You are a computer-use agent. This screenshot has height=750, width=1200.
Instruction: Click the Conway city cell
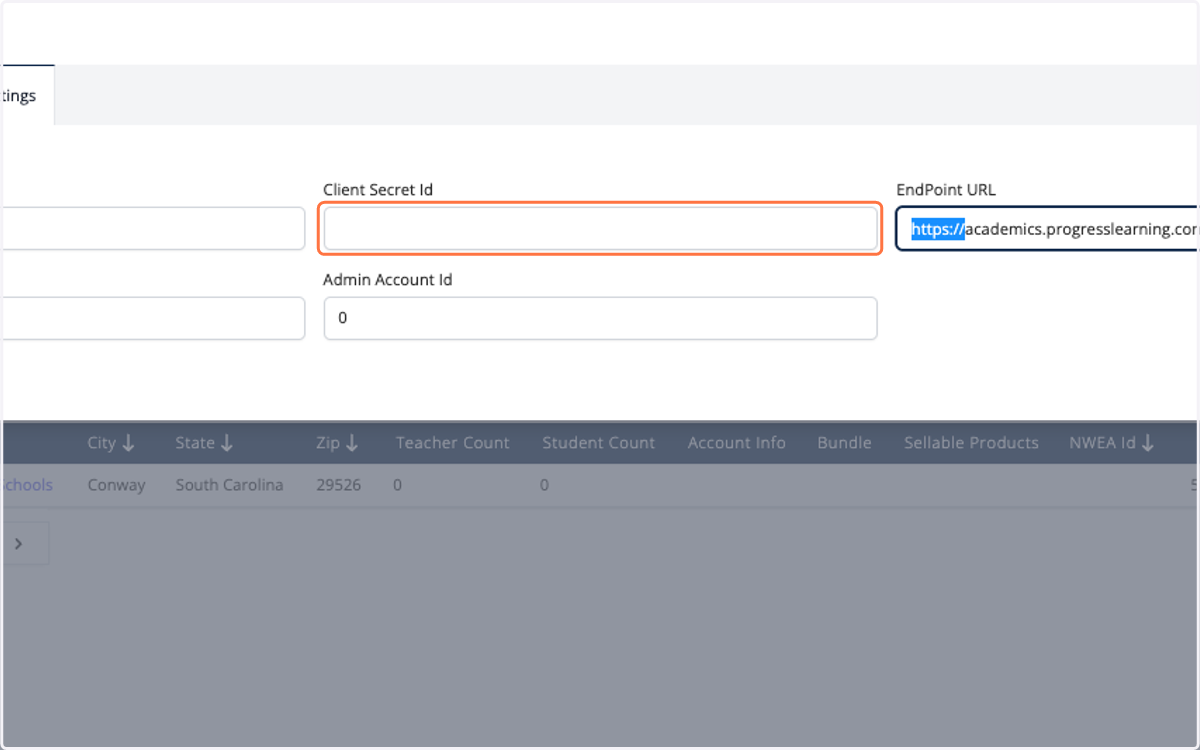pyautogui.click(x=116, y=485)
